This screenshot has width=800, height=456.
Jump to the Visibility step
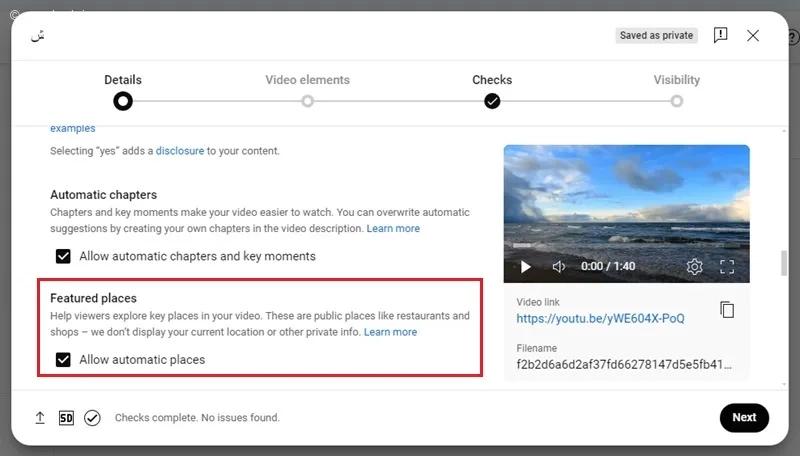[677, 101]
